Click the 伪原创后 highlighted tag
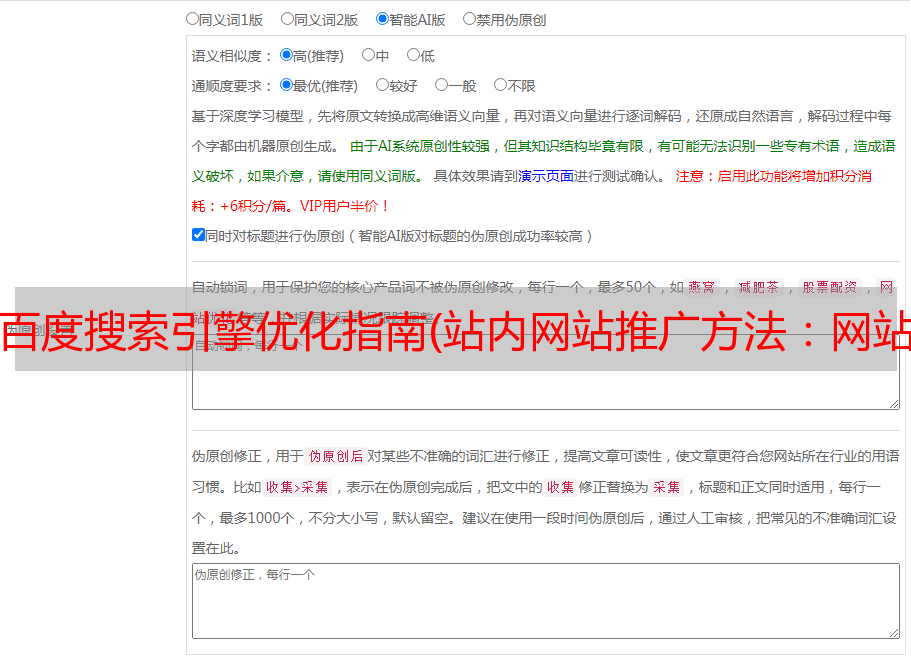This screenshot has width=911, height=658. [x=336, y=456]
